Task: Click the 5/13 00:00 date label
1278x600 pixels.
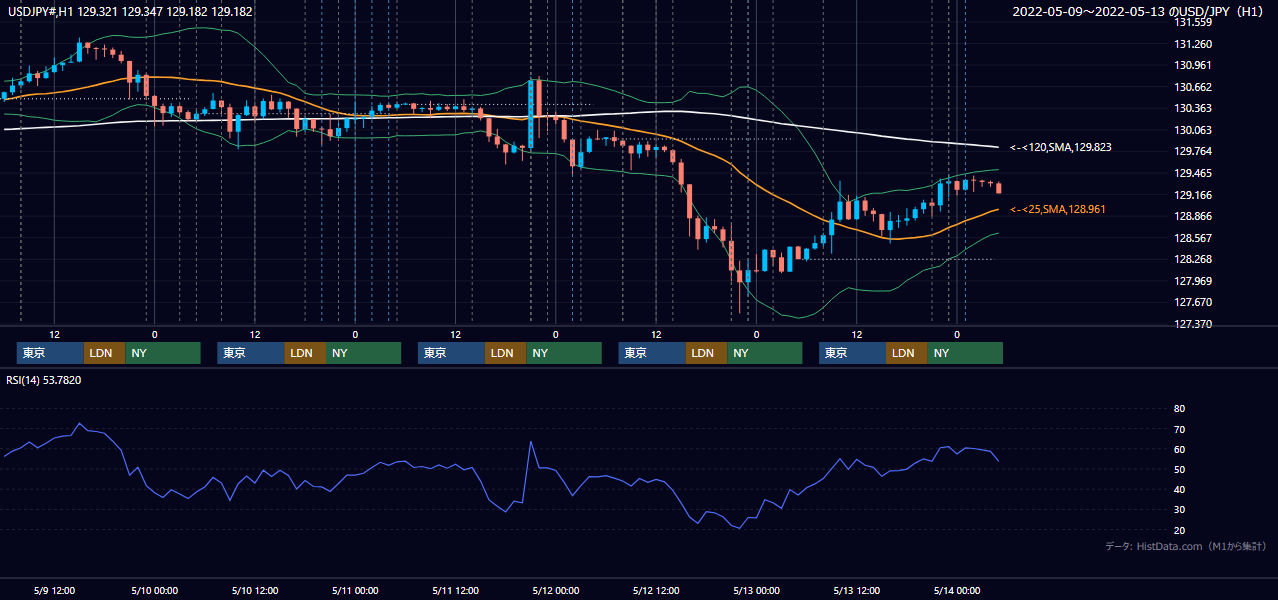Action: tap(756, 590)
